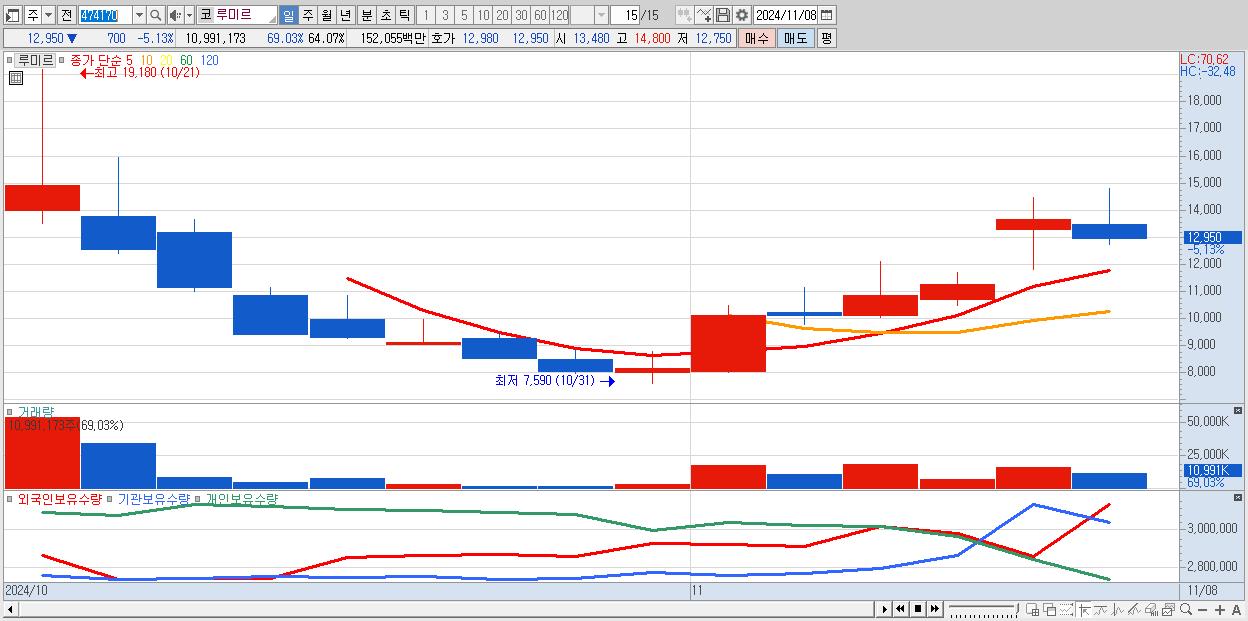The height and width of the screenshot is (621, 1248).
Task: Toggle the 개인보유수량 indicator square
Action: (x=198, y=498)
